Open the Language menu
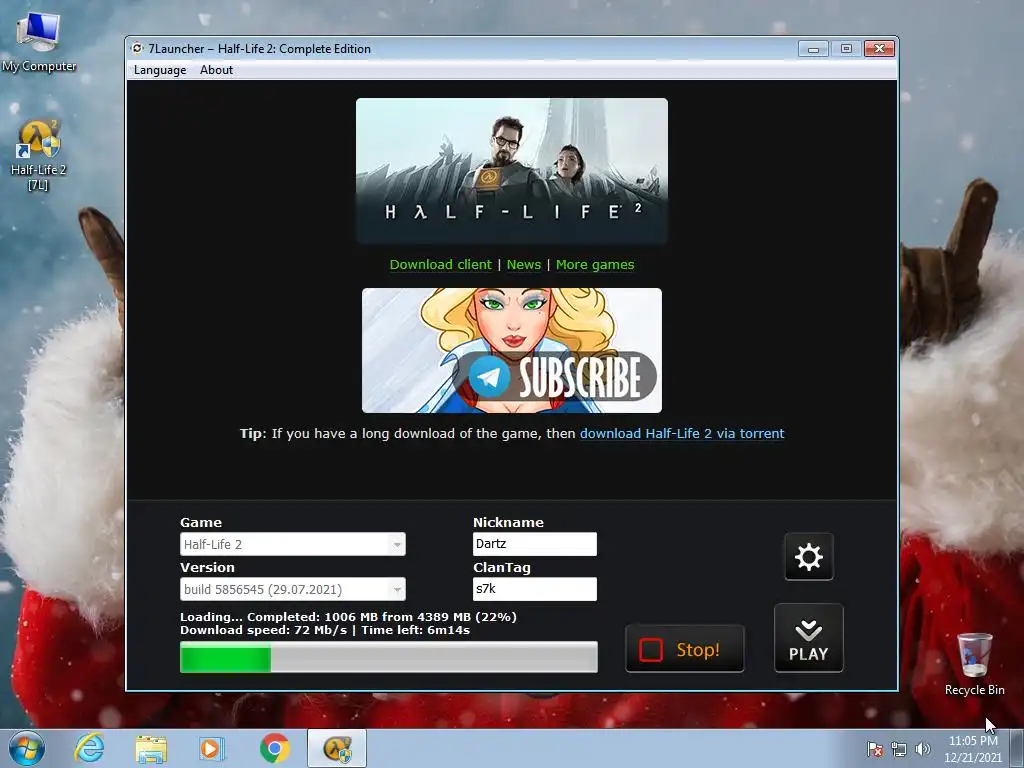The image size is (1024, 768). tap(160, 70)
